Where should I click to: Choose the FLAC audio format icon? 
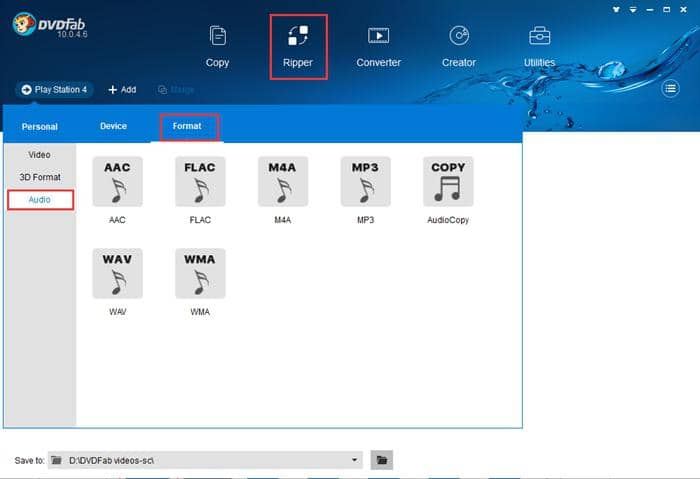pos(200,182)
